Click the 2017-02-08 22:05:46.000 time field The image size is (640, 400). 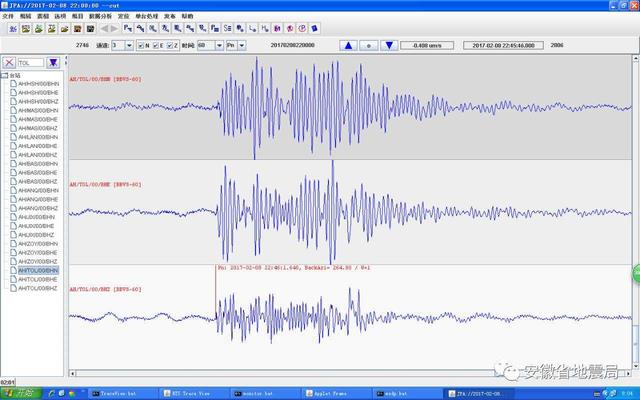click(x=503, y=45)
